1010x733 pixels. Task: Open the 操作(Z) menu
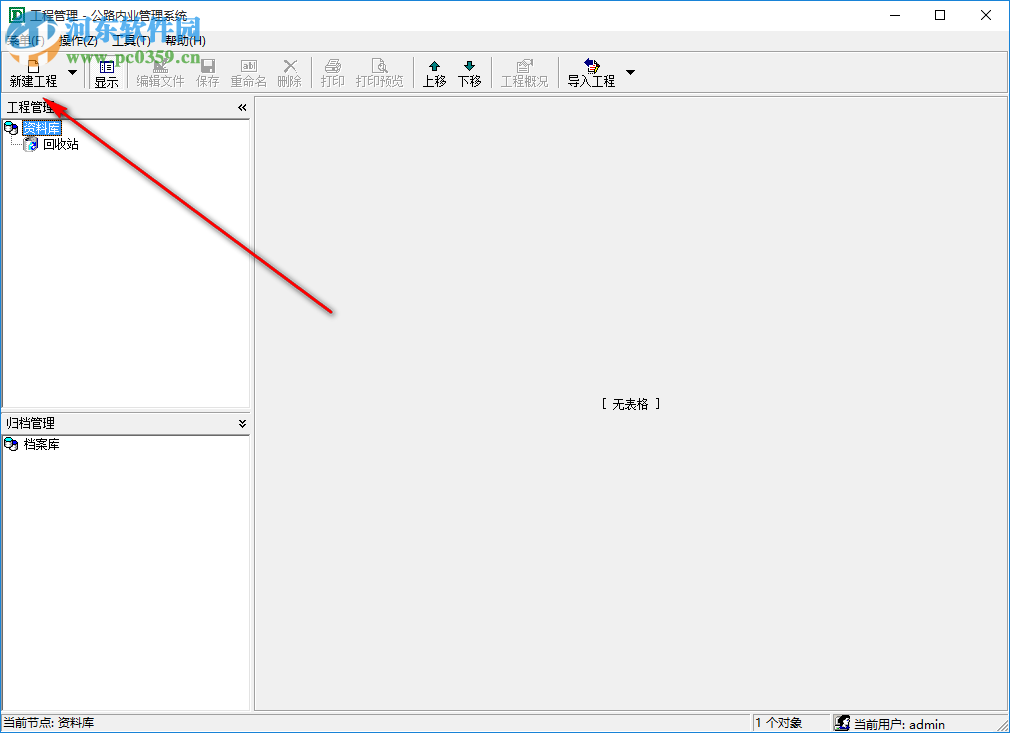point(79,41)
